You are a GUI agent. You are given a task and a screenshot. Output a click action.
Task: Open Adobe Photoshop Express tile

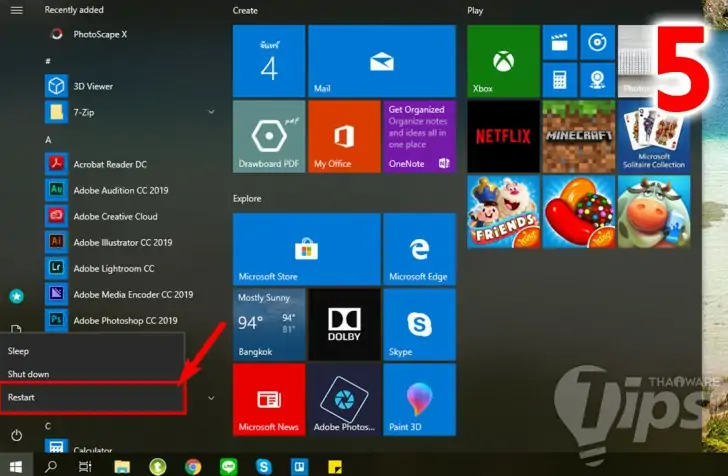(x=344, y=400)
